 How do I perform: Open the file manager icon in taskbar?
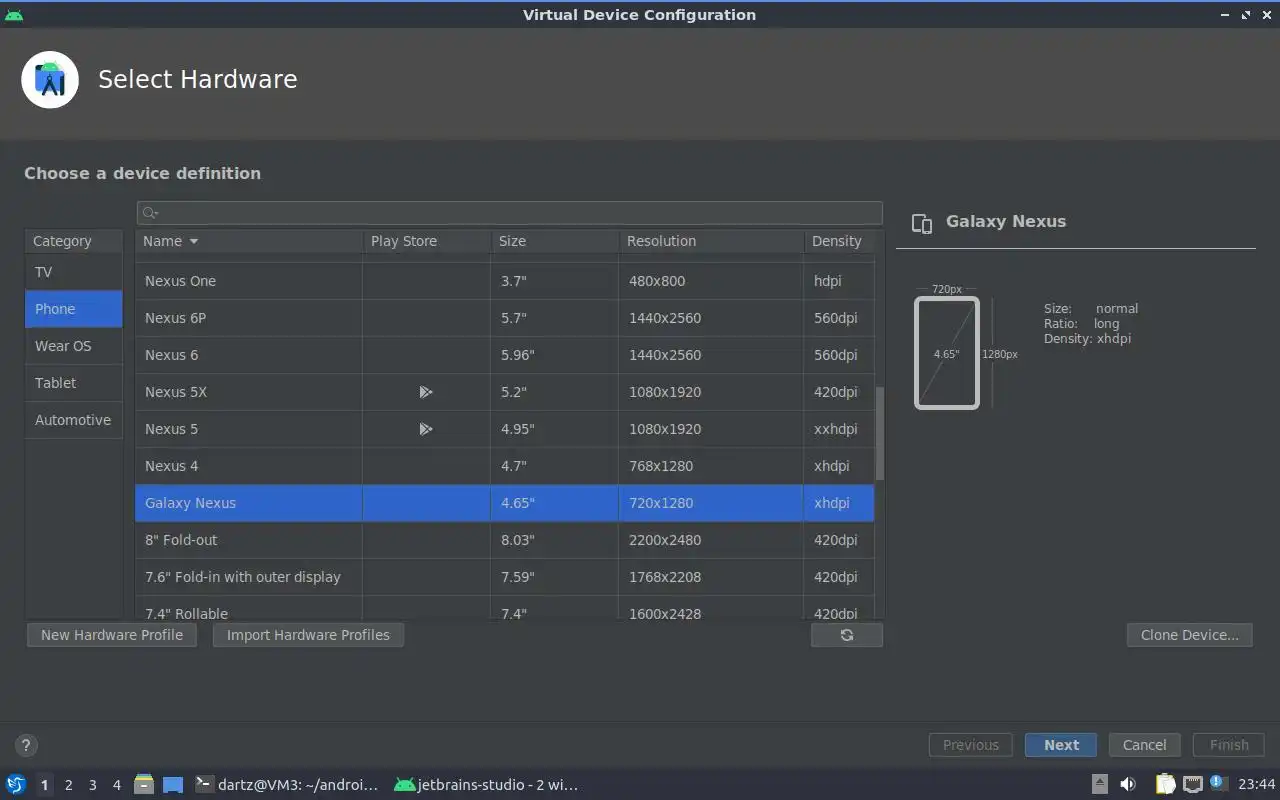(x=144, y=785)
